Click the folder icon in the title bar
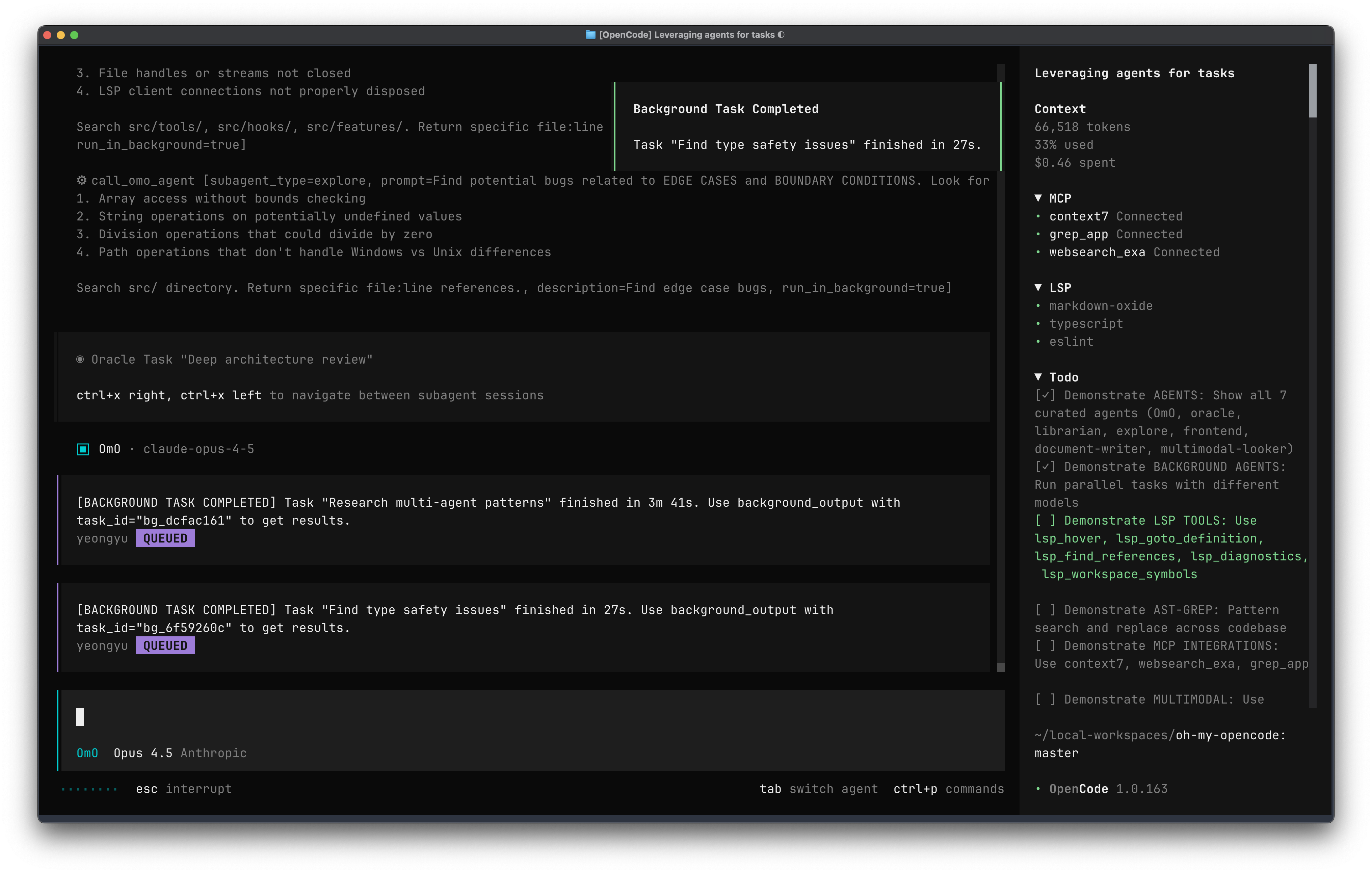Viewport: 1372px width, 873px height. (590, 35)
